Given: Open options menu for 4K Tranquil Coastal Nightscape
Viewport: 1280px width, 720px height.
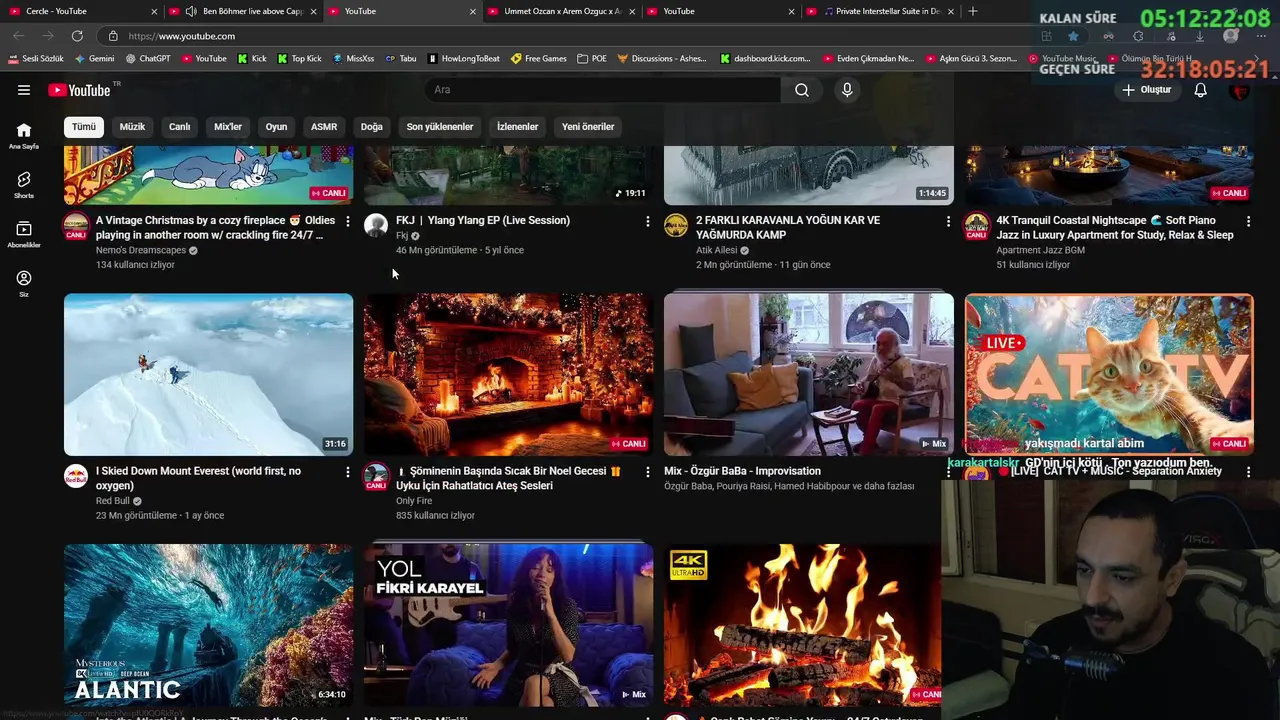Looking at the screenshot, I should tap(1248, 221).
